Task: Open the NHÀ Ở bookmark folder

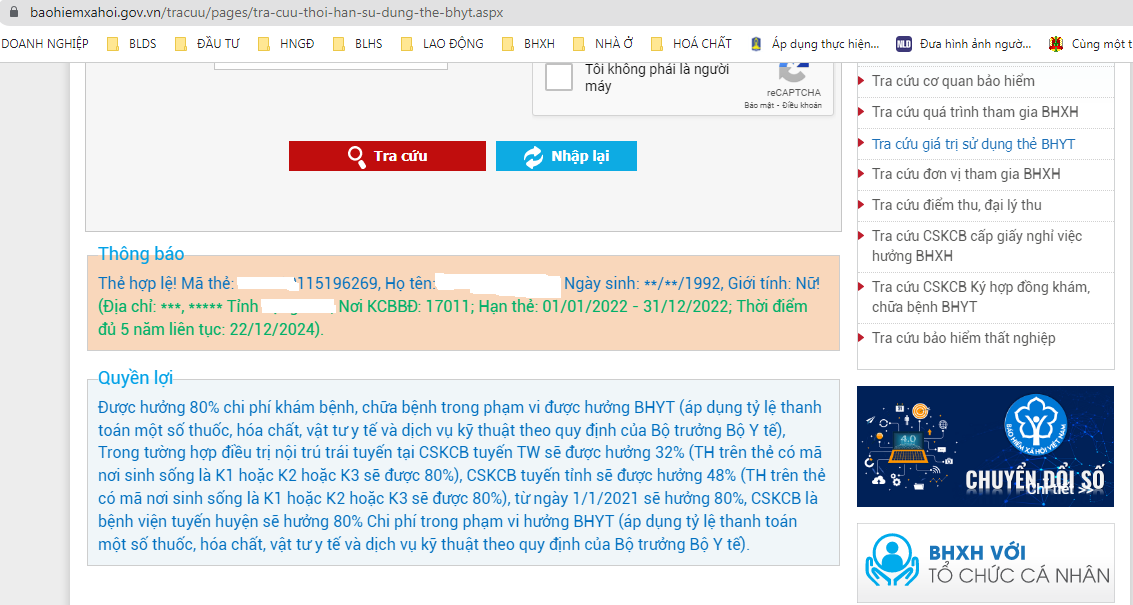Action: coord(603,43)
